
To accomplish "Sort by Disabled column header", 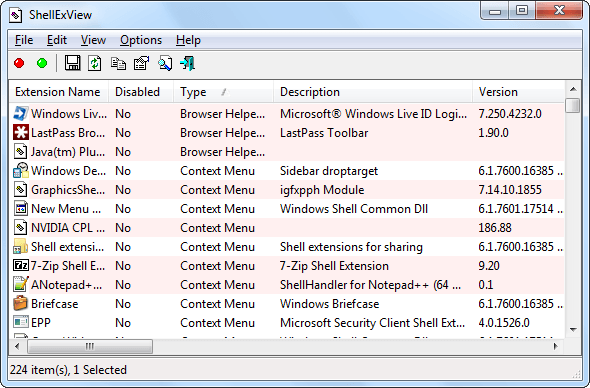I will pyautogui.click(x=141, y=92).
